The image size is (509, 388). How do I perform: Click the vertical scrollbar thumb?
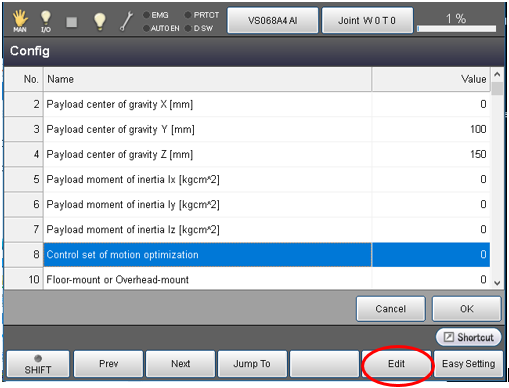coord(497,89)
